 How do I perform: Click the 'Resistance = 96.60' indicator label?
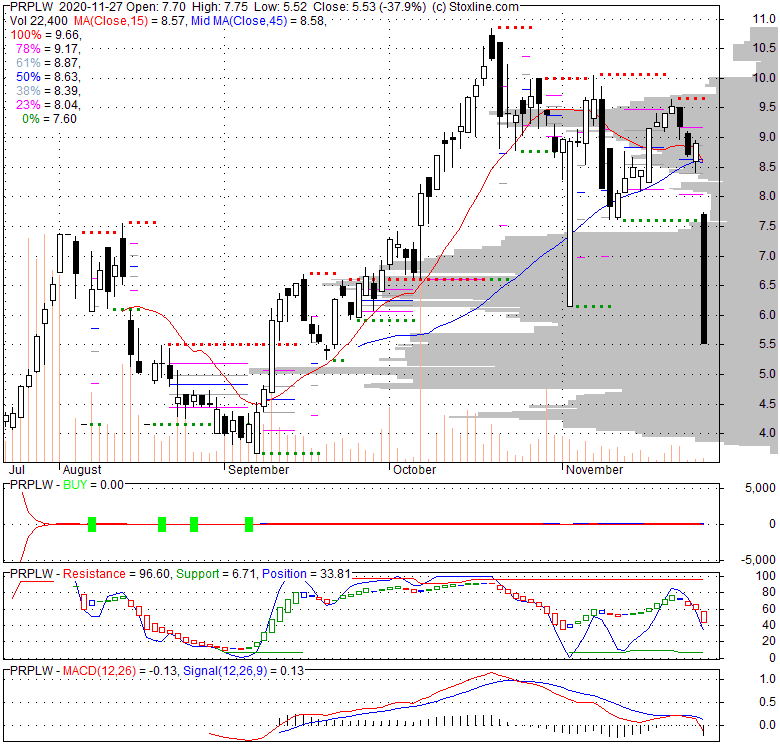point(116,574)
